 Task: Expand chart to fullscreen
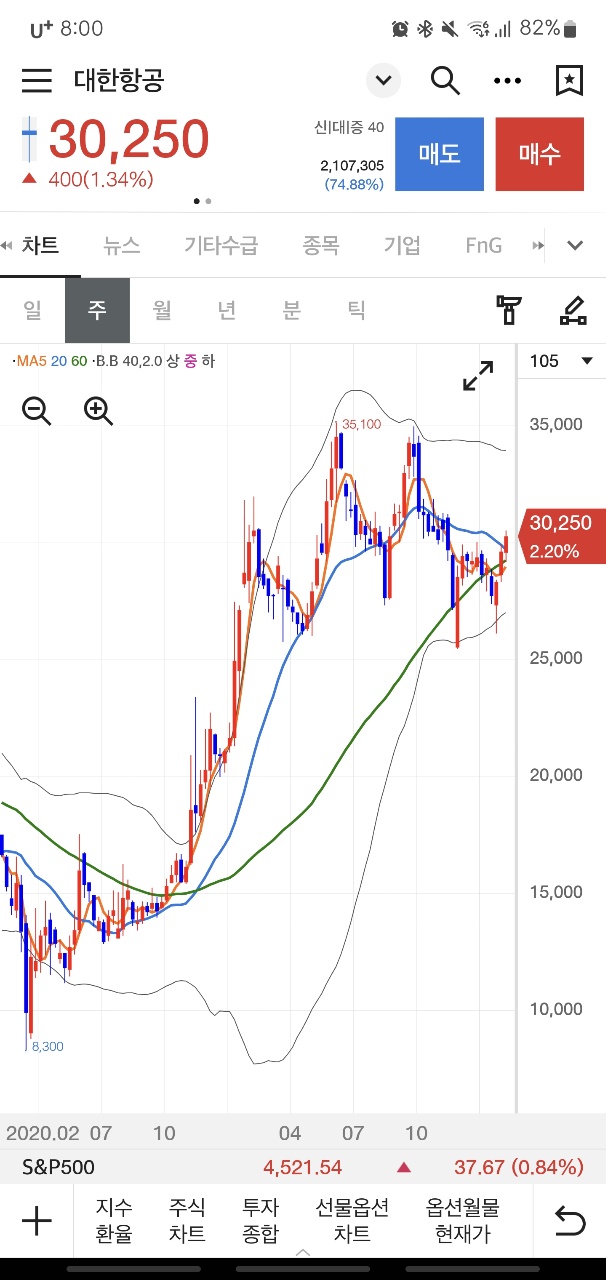[x=478, y=377]
